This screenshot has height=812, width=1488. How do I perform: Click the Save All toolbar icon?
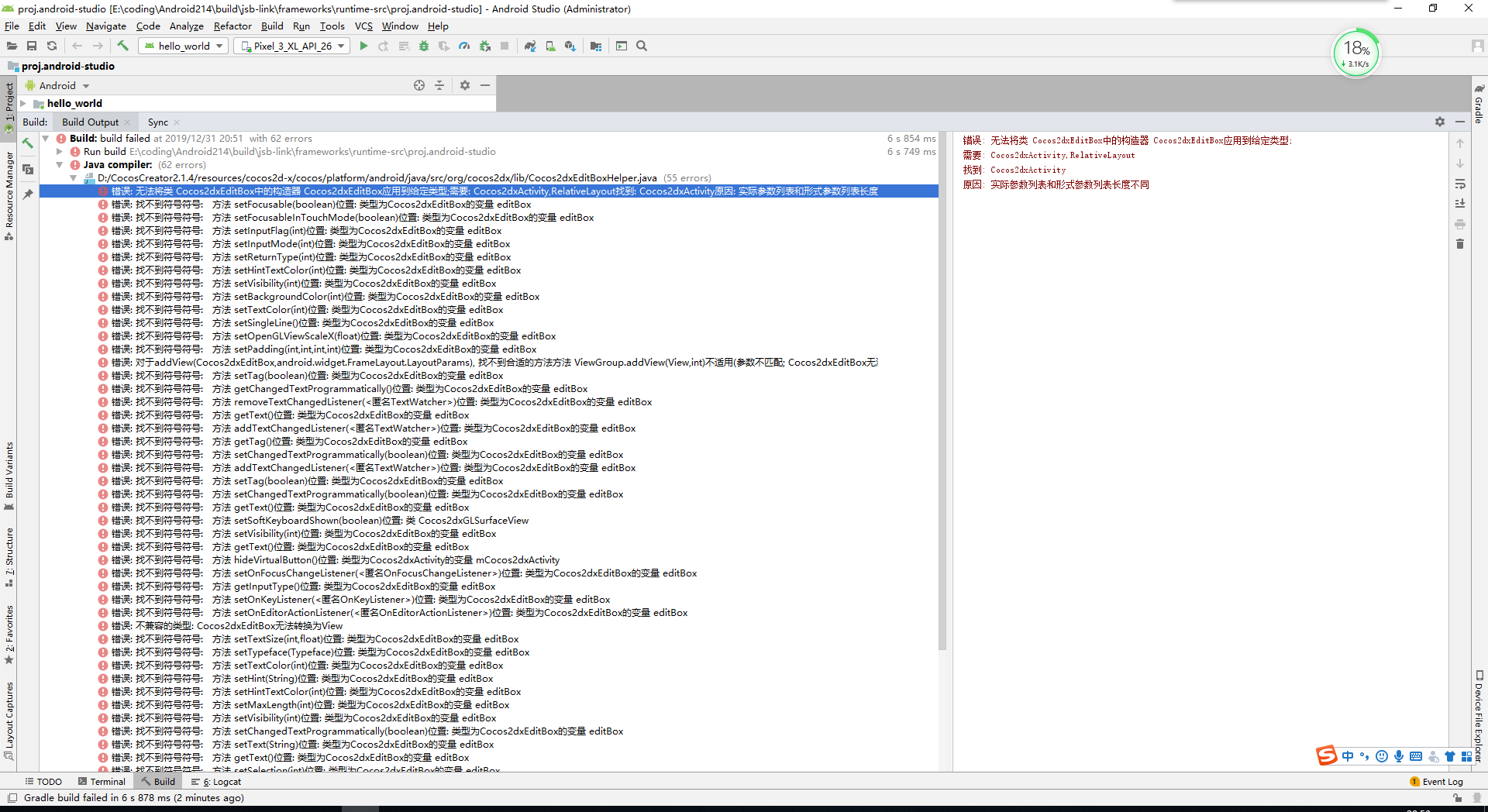click(32, 46)
